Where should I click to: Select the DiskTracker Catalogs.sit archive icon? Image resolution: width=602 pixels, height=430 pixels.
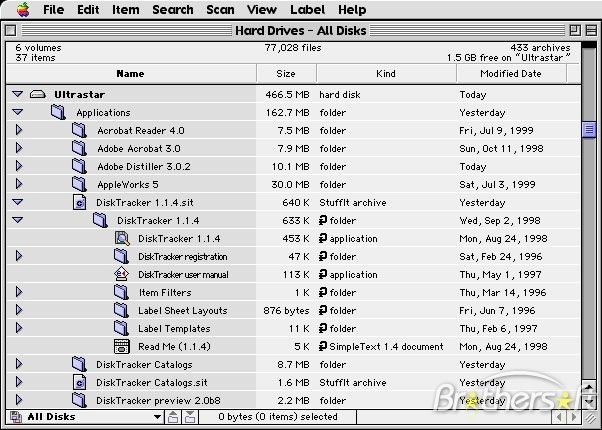pos(79,382)
